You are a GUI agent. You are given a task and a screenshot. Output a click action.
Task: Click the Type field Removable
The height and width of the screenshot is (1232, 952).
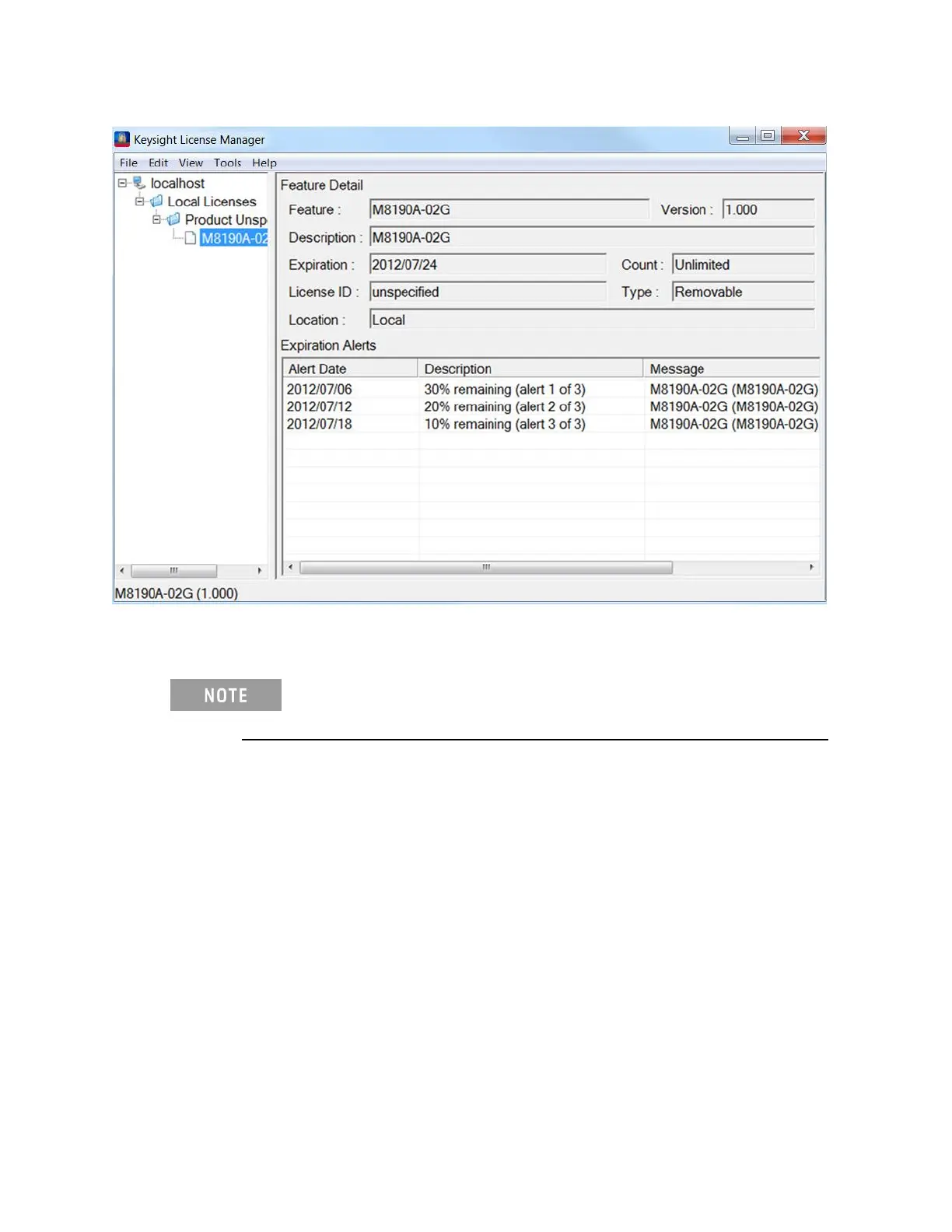coord(744,292)
